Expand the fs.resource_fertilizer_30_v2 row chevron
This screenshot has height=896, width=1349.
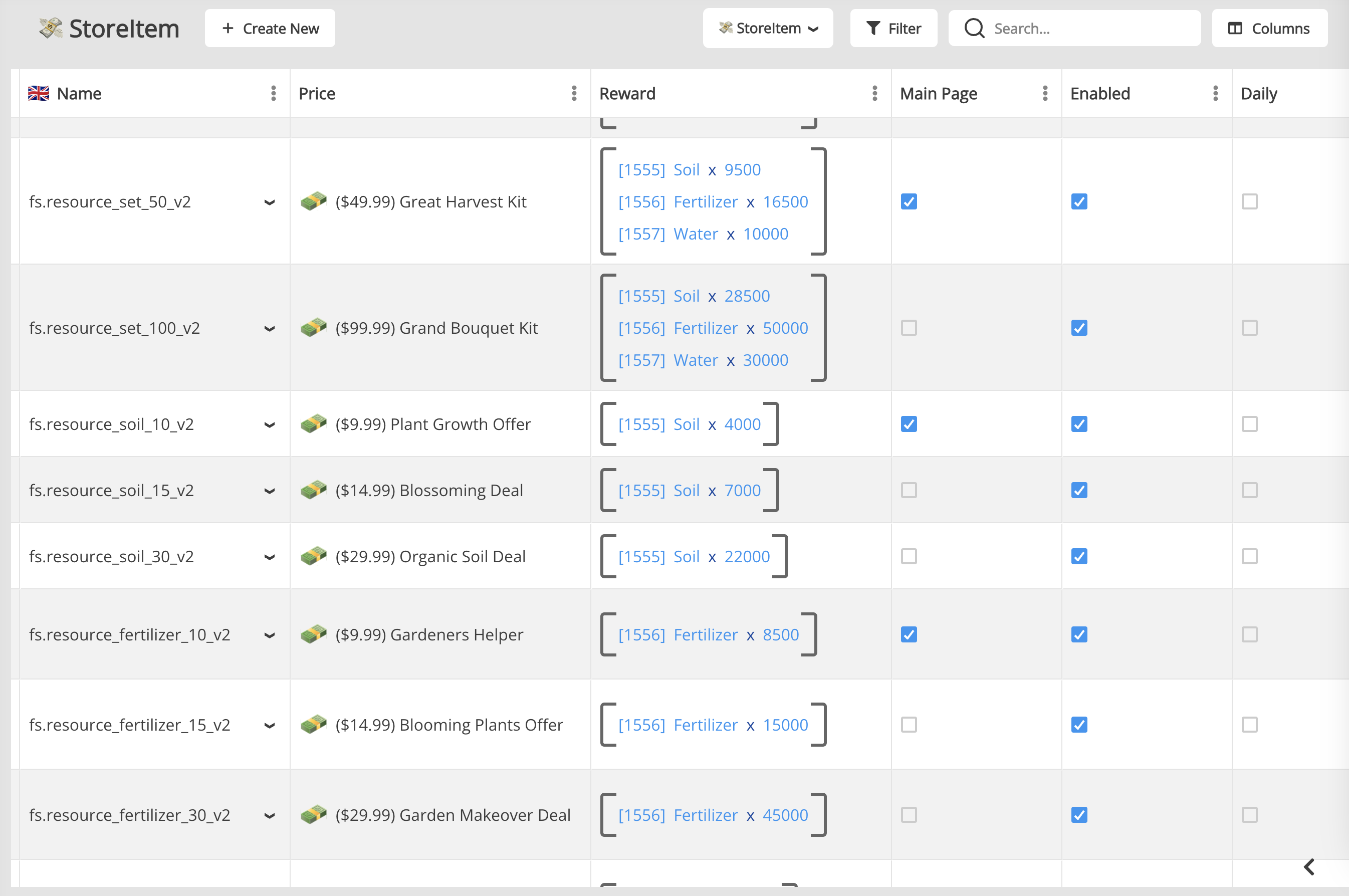(x=270, y=815)
